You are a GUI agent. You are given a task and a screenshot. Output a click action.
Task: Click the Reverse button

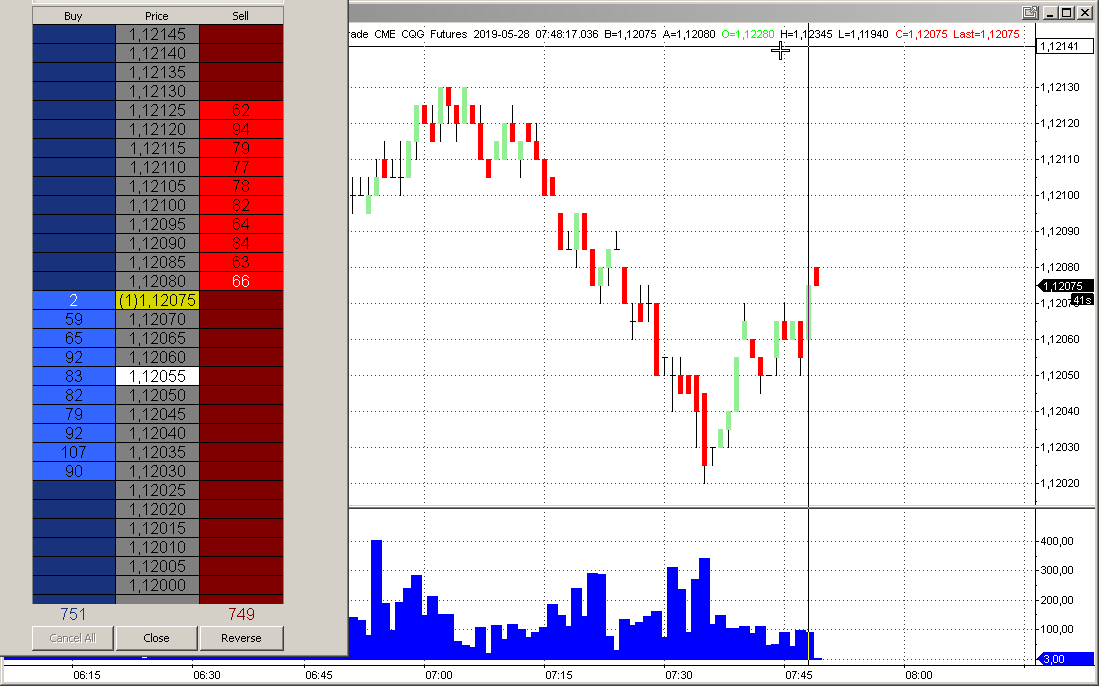pyautogui.click(x=241, y=638)
